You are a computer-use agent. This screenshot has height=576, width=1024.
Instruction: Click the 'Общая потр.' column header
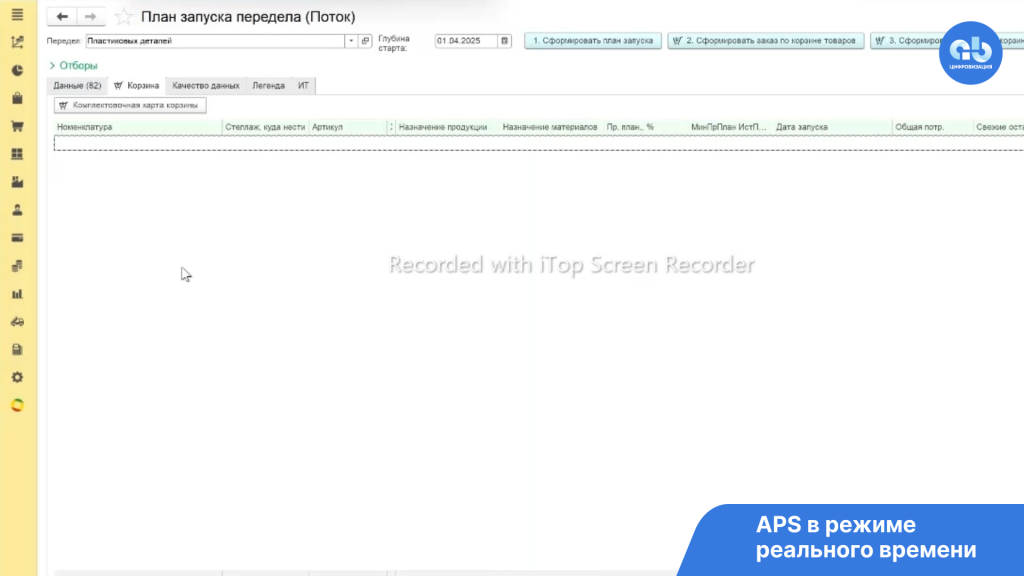(x=933, y=127)
